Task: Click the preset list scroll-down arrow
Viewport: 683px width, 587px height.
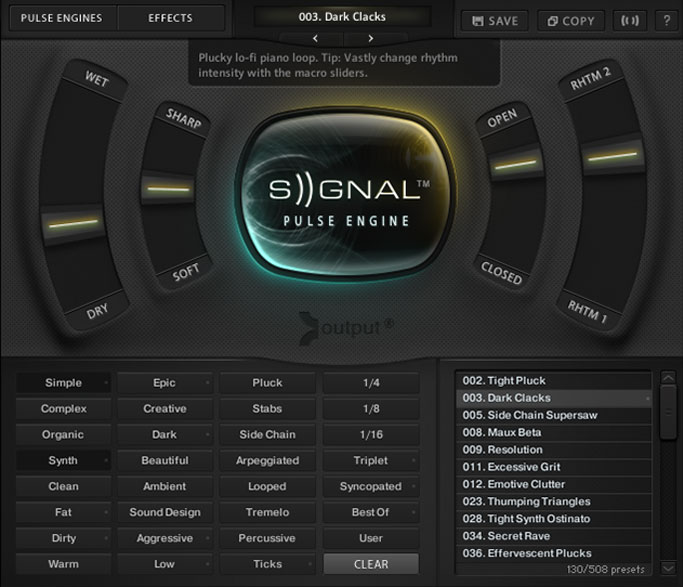Action: 668,567
